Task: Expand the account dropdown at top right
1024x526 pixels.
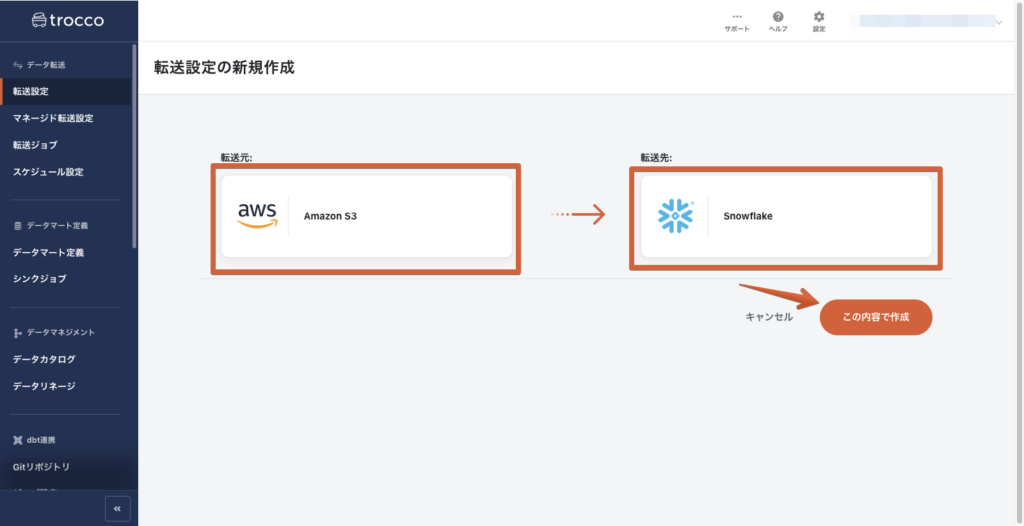Action: pos(998,21)
